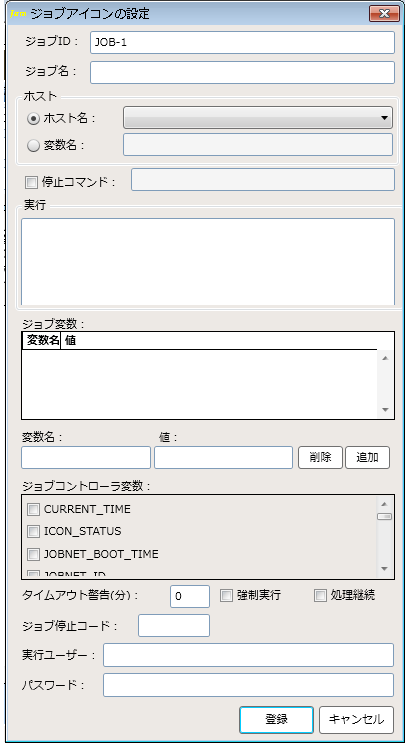
Task: Click the 追加 button
Action: click(x=367, y=458)
